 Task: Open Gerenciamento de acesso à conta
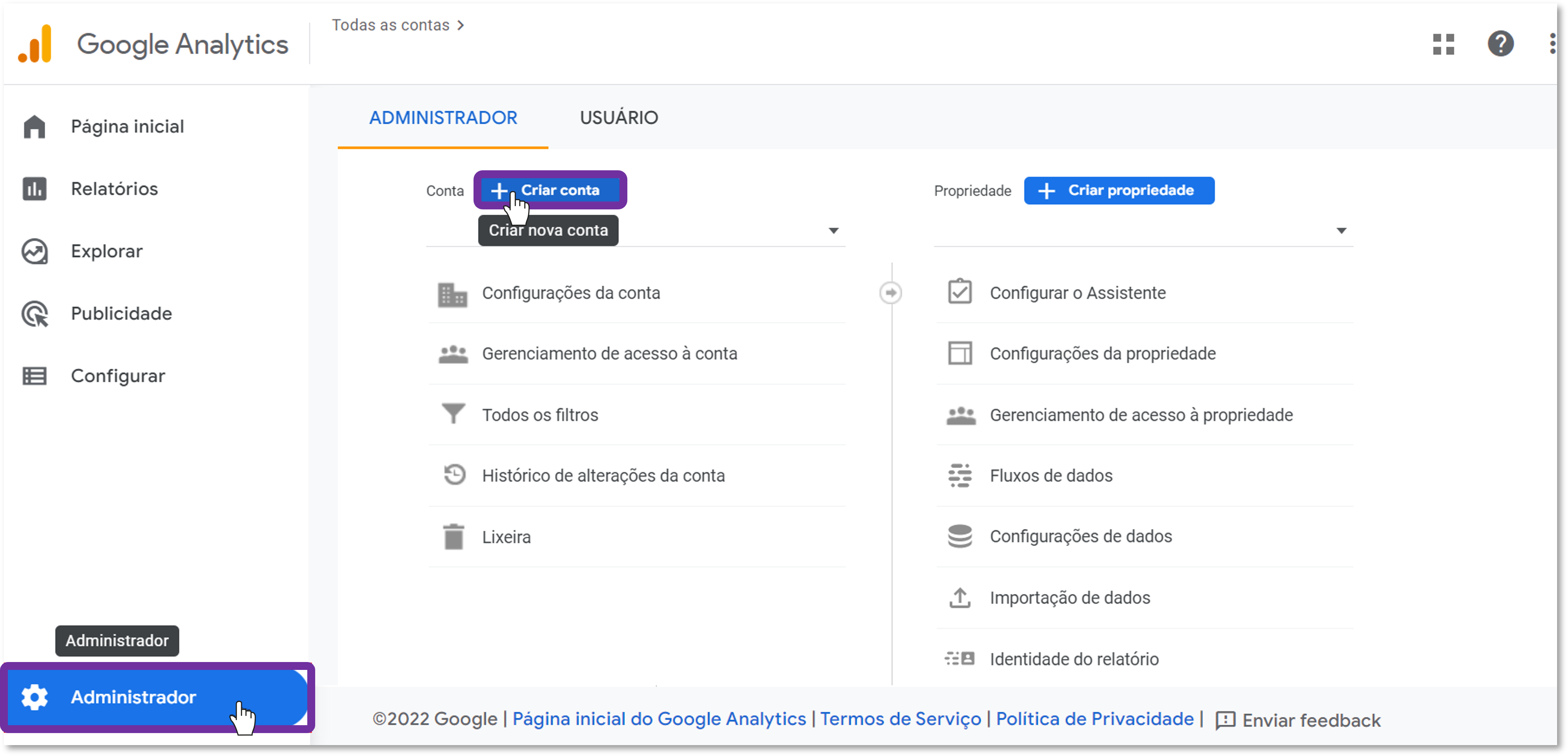pyautogui.click(x=637, y=354)
